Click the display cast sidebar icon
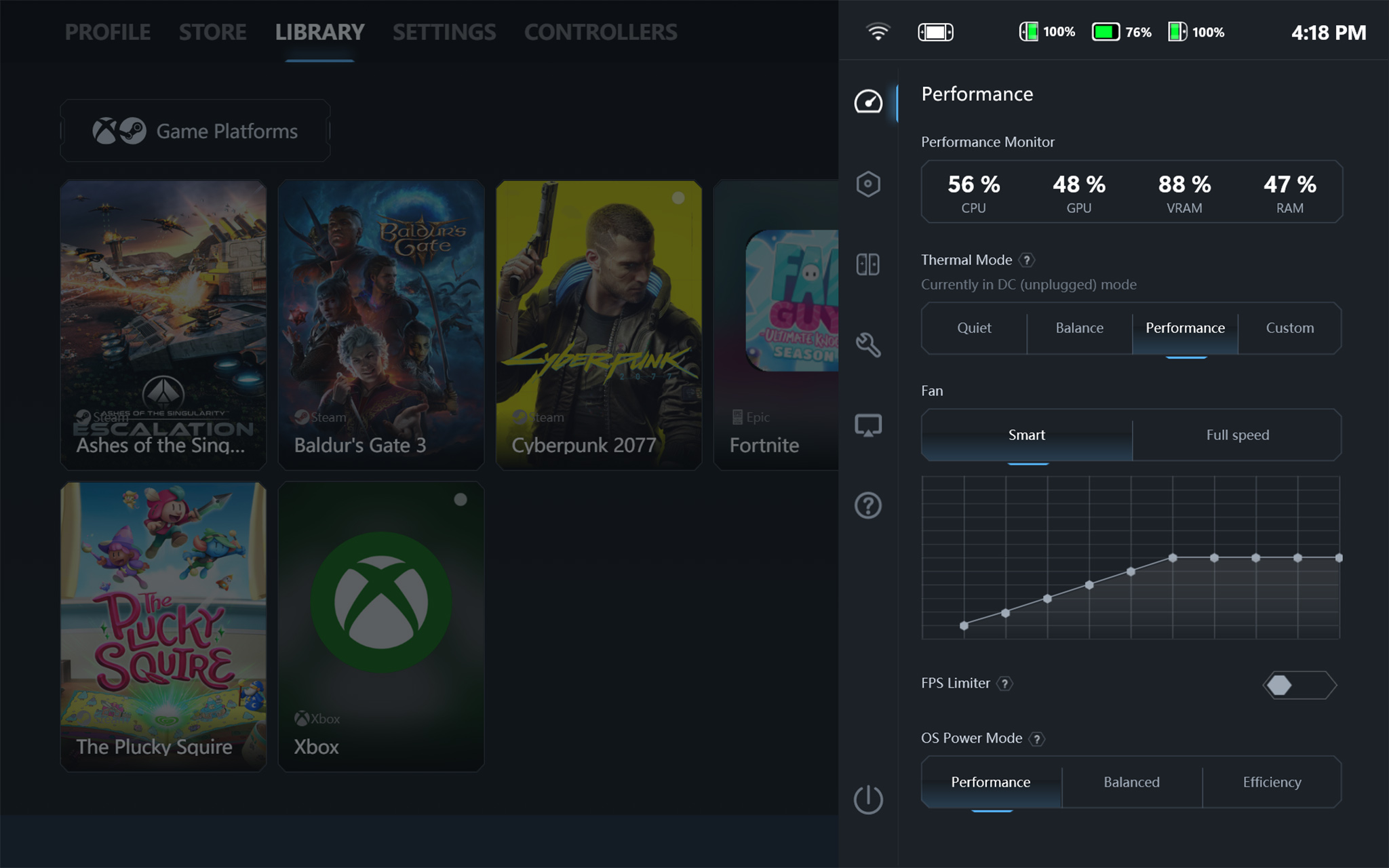This screenshot has height=868, width=1389. 868,425
